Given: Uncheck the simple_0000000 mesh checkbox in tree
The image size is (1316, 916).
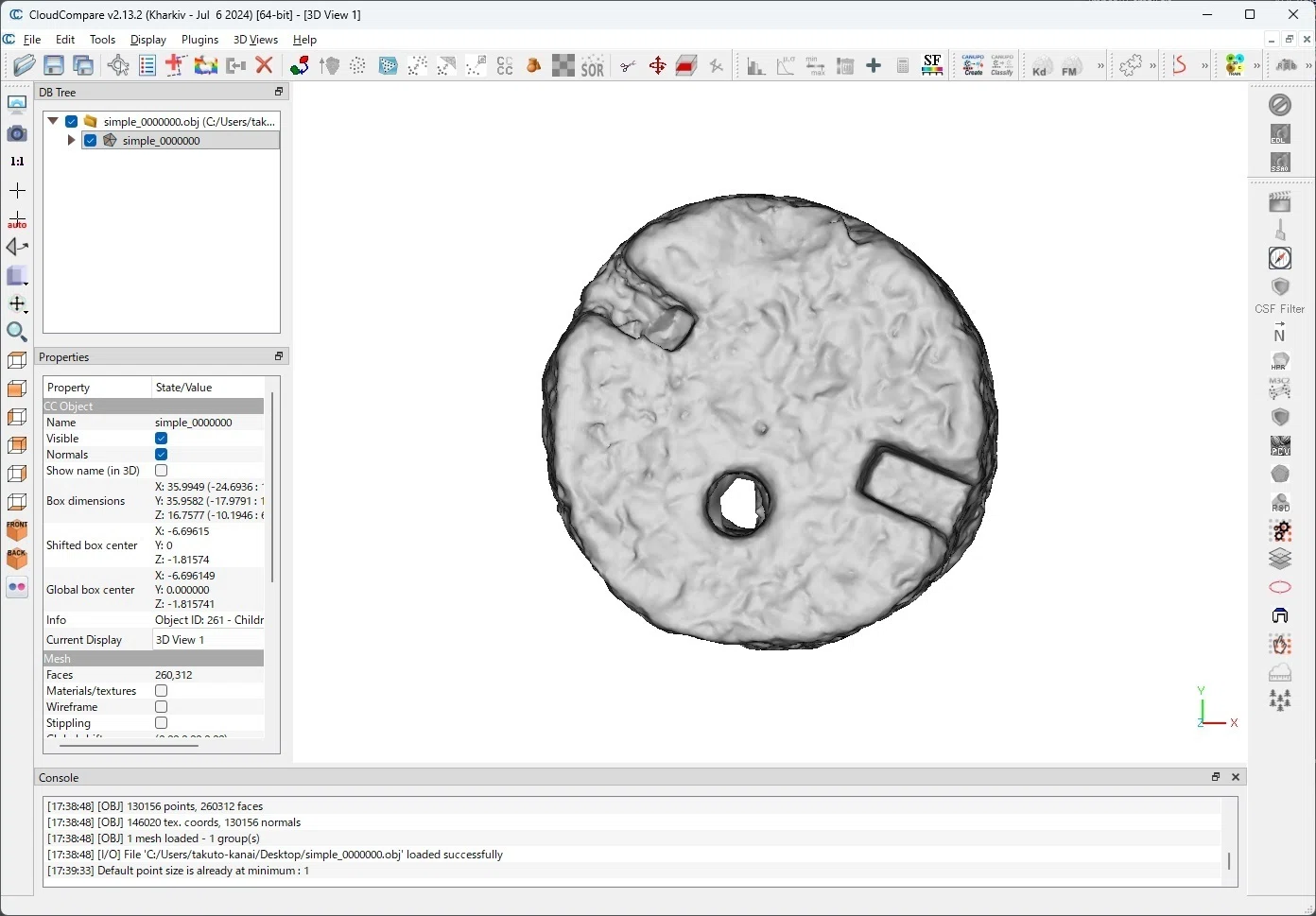Looking at the screenshot, I should tap(91, 140).
